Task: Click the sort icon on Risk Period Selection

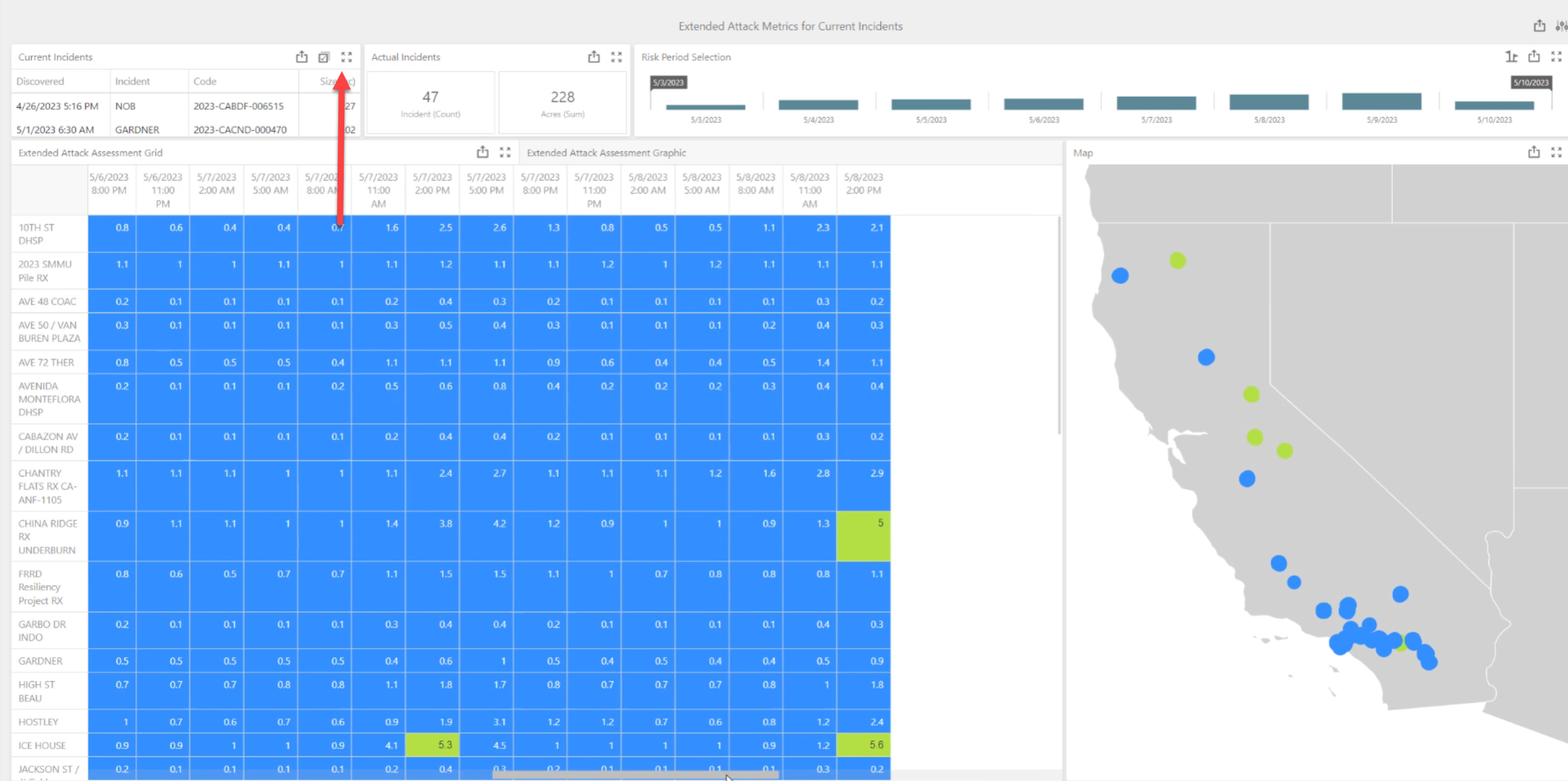Action: tap(1510, 56)
